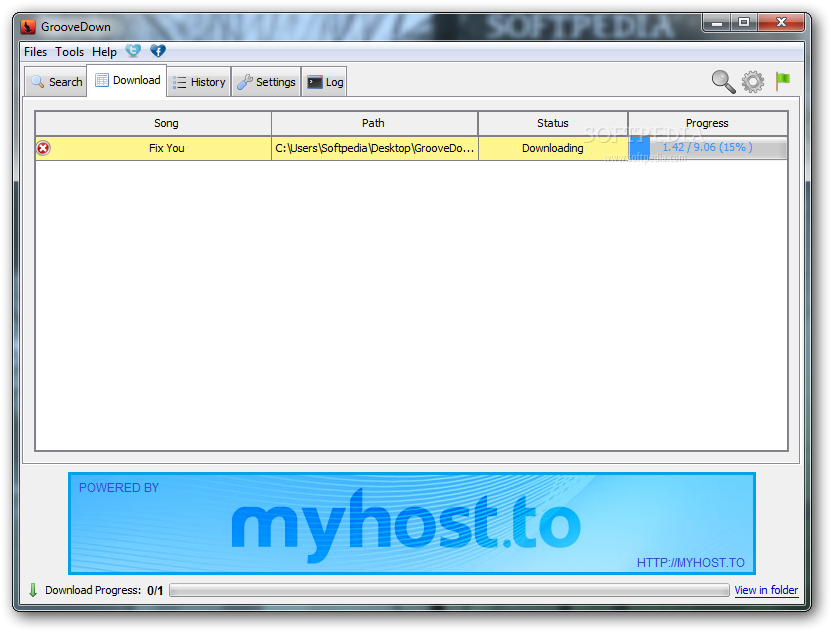Click the Download Progress 0/1 label
Viewport: 832px width, 632px height.
click(x=104, y=590)
